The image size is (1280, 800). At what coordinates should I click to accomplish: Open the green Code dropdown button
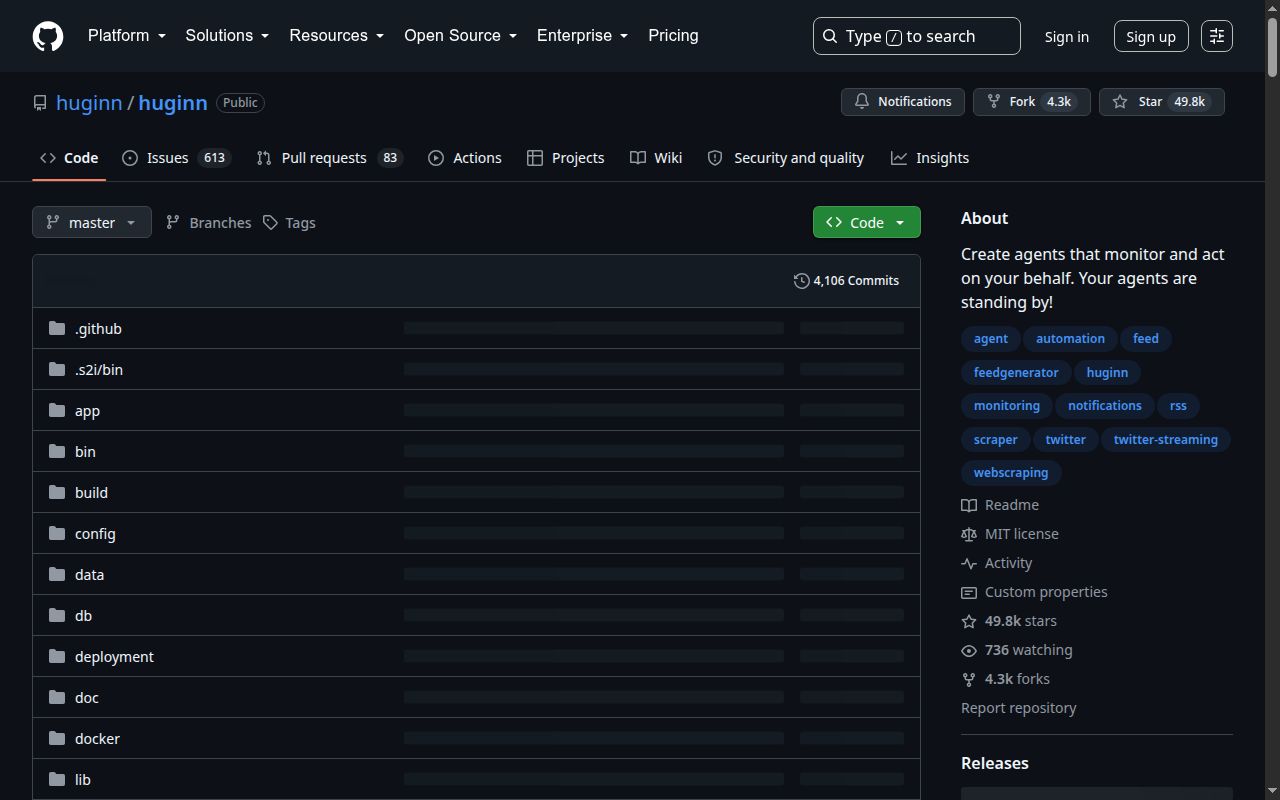coord(867,222)
